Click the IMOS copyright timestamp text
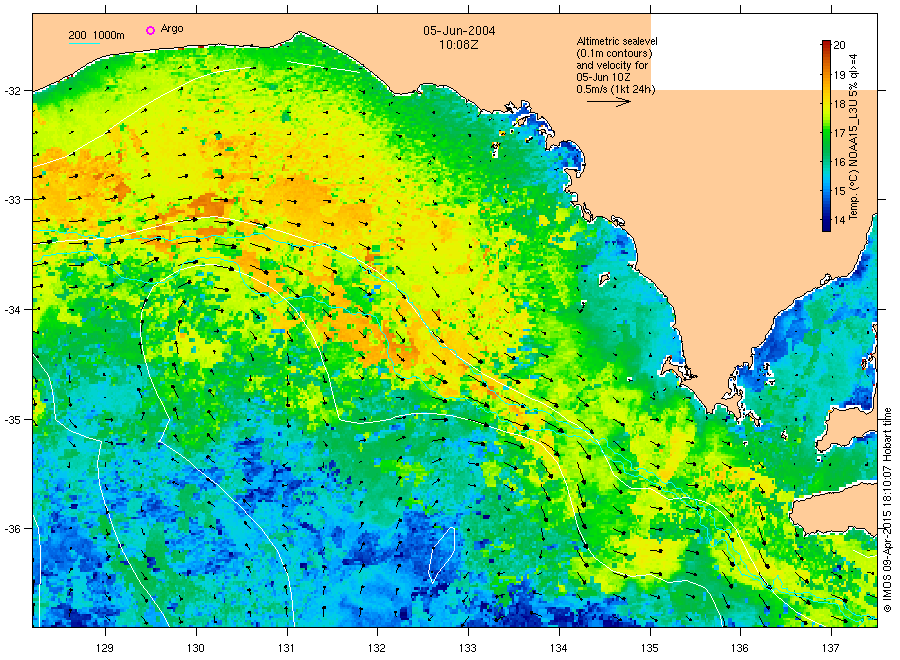 (887, 510)
